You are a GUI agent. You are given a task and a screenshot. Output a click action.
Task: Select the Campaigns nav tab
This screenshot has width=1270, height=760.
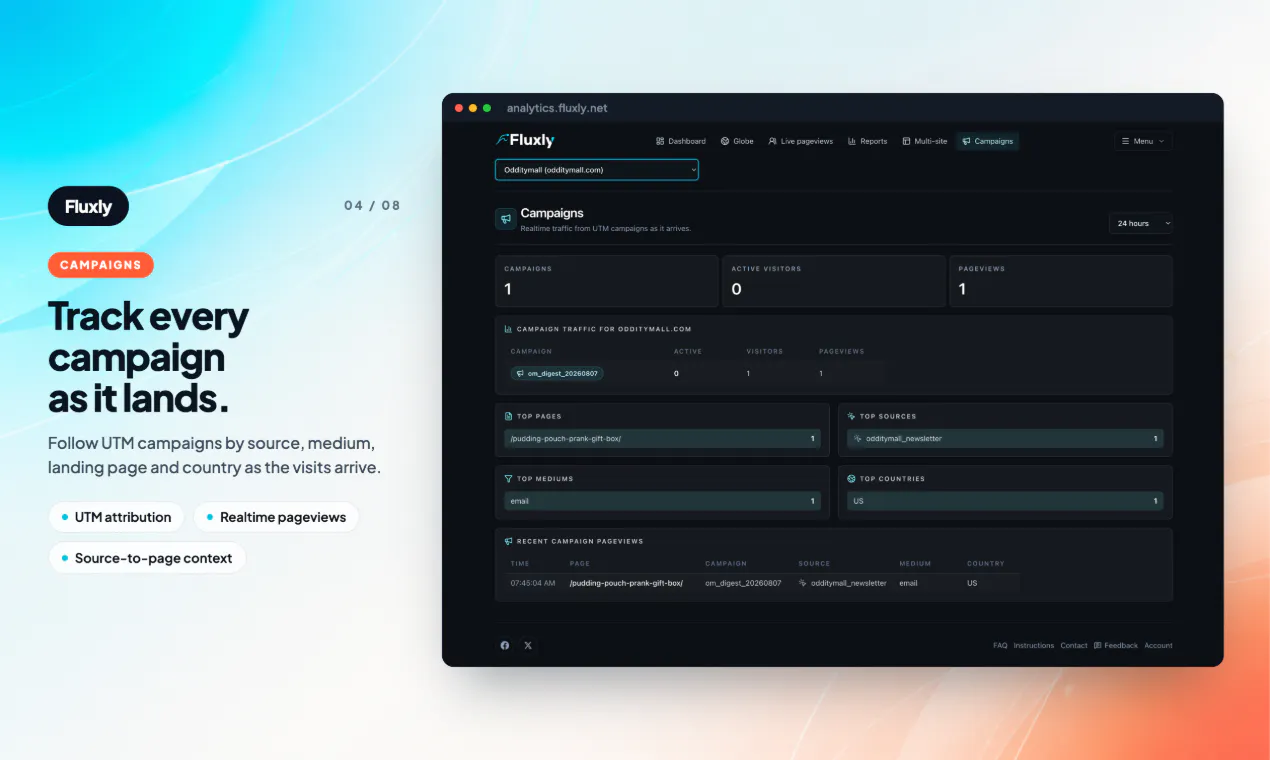[987, 141]
